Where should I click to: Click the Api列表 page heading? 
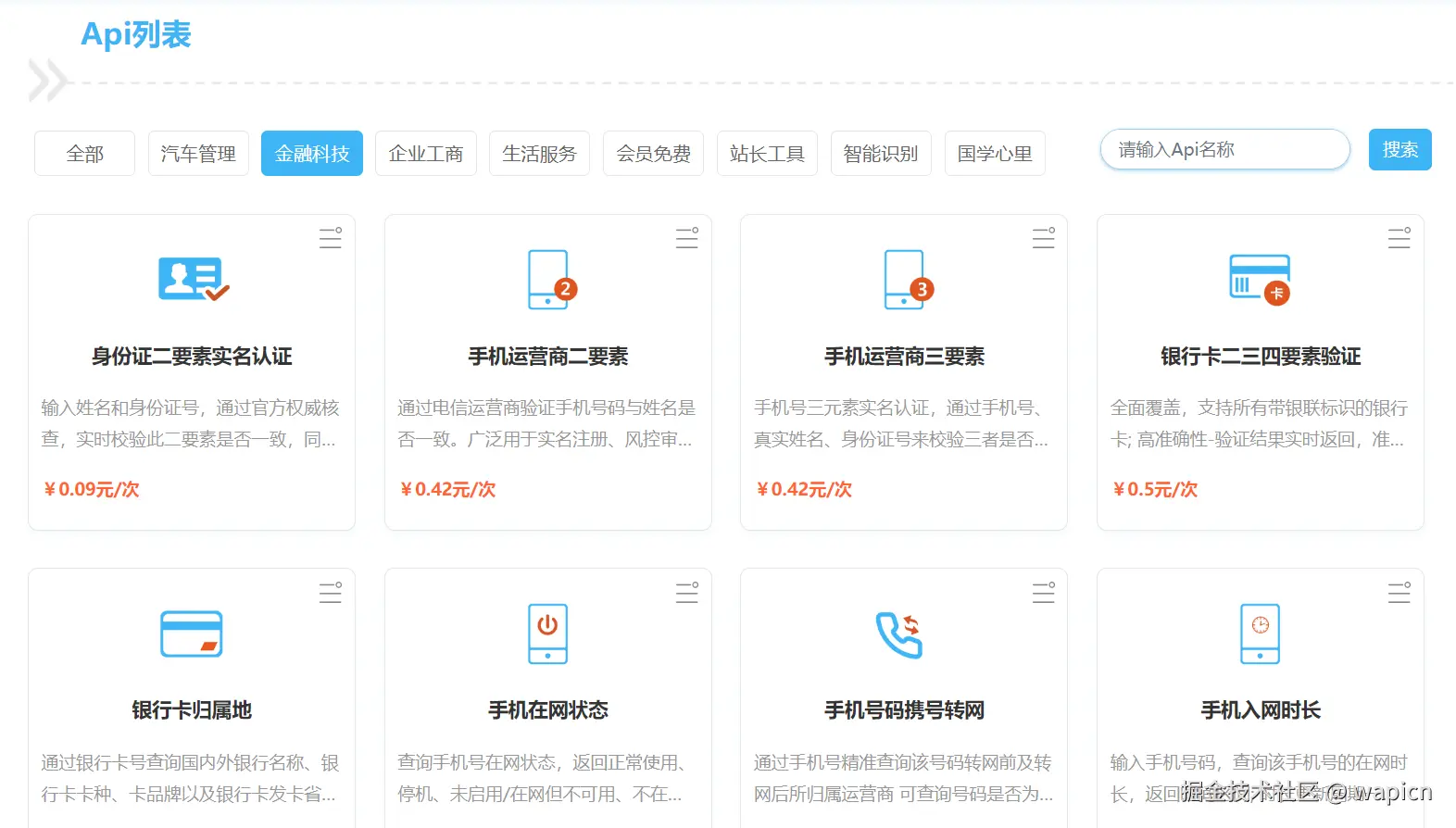[136, 34]
